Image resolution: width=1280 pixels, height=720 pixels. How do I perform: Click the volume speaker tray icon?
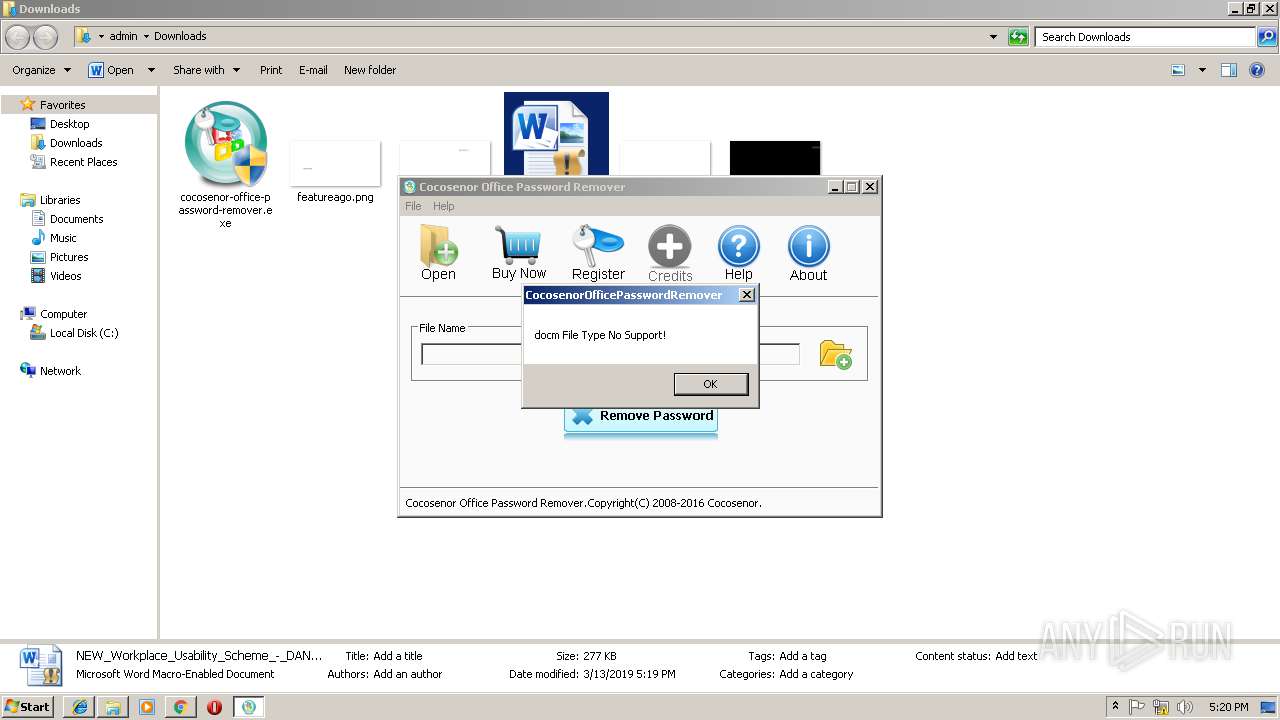(x=1184, y=707)
